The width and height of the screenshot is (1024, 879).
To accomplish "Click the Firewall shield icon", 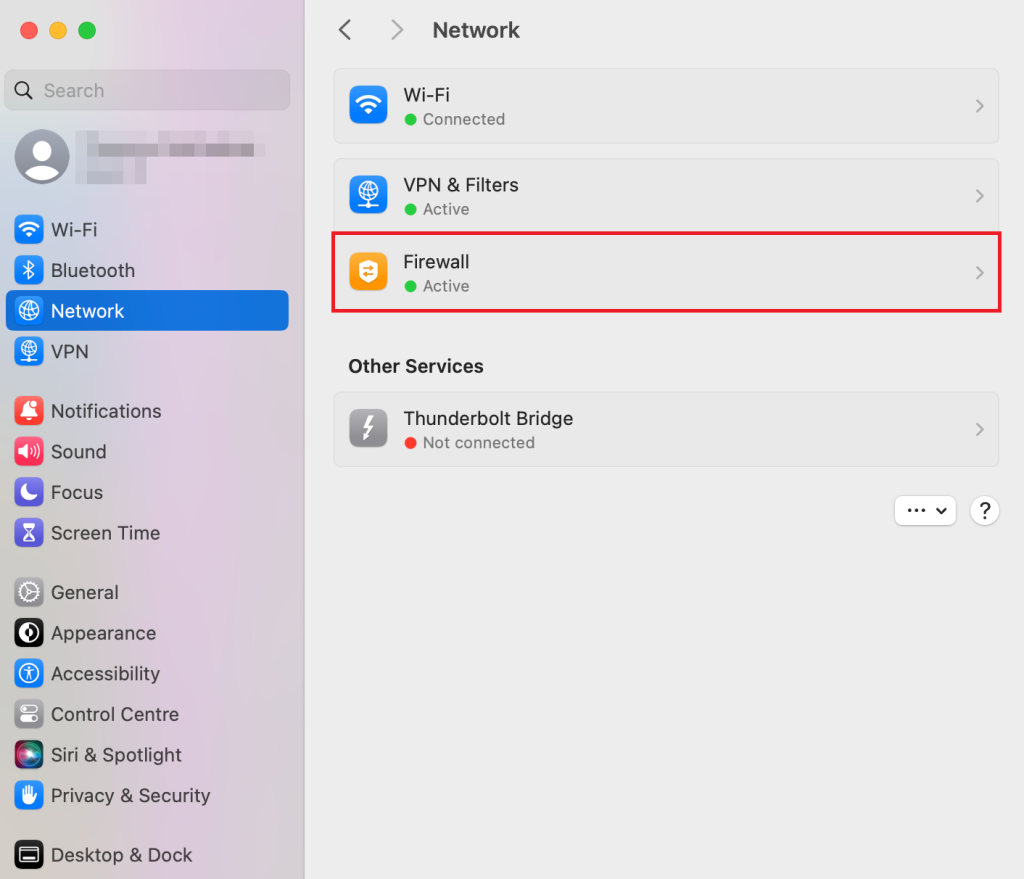I will 368,272.
